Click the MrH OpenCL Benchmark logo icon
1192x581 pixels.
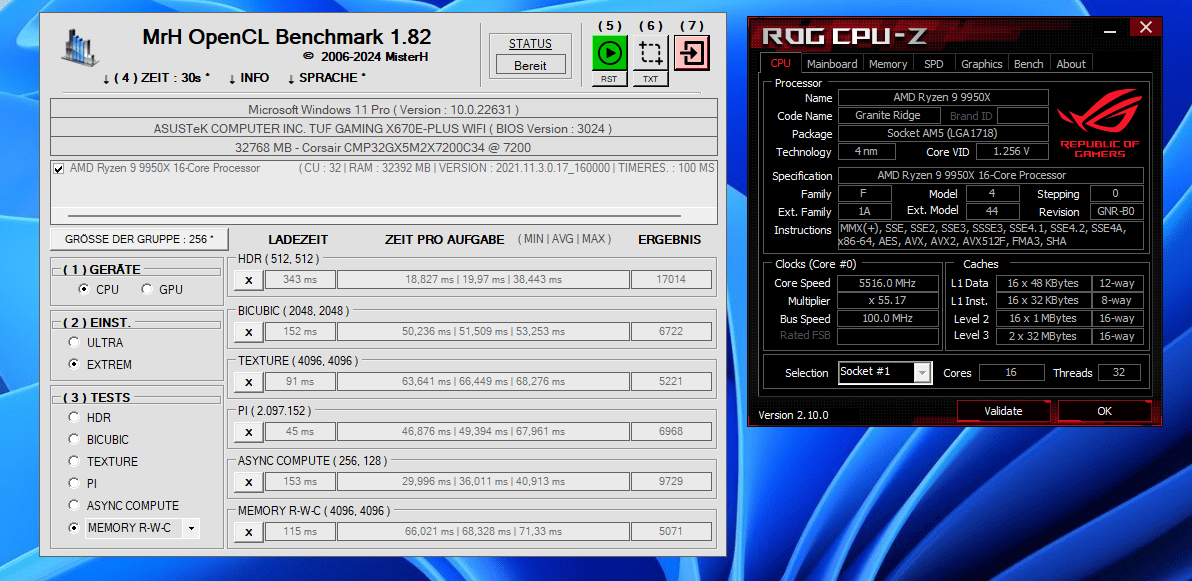point(80,48)
